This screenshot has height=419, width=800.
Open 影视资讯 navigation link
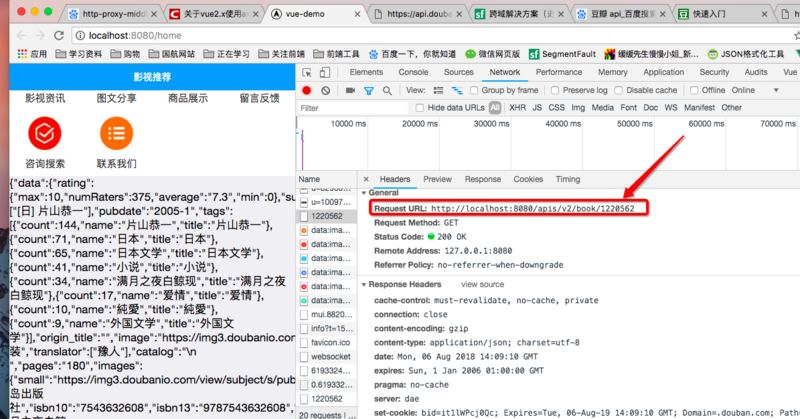click(45, 98)
